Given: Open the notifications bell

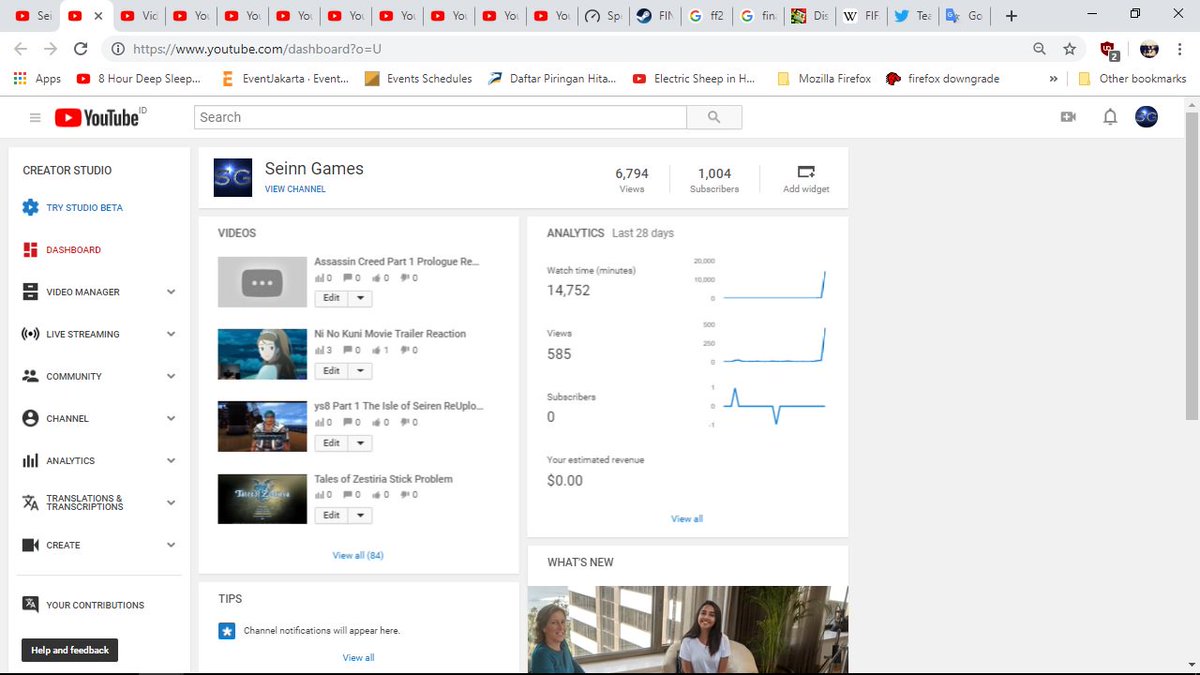Looking at the screenshot, I should tap(1110, 117).
